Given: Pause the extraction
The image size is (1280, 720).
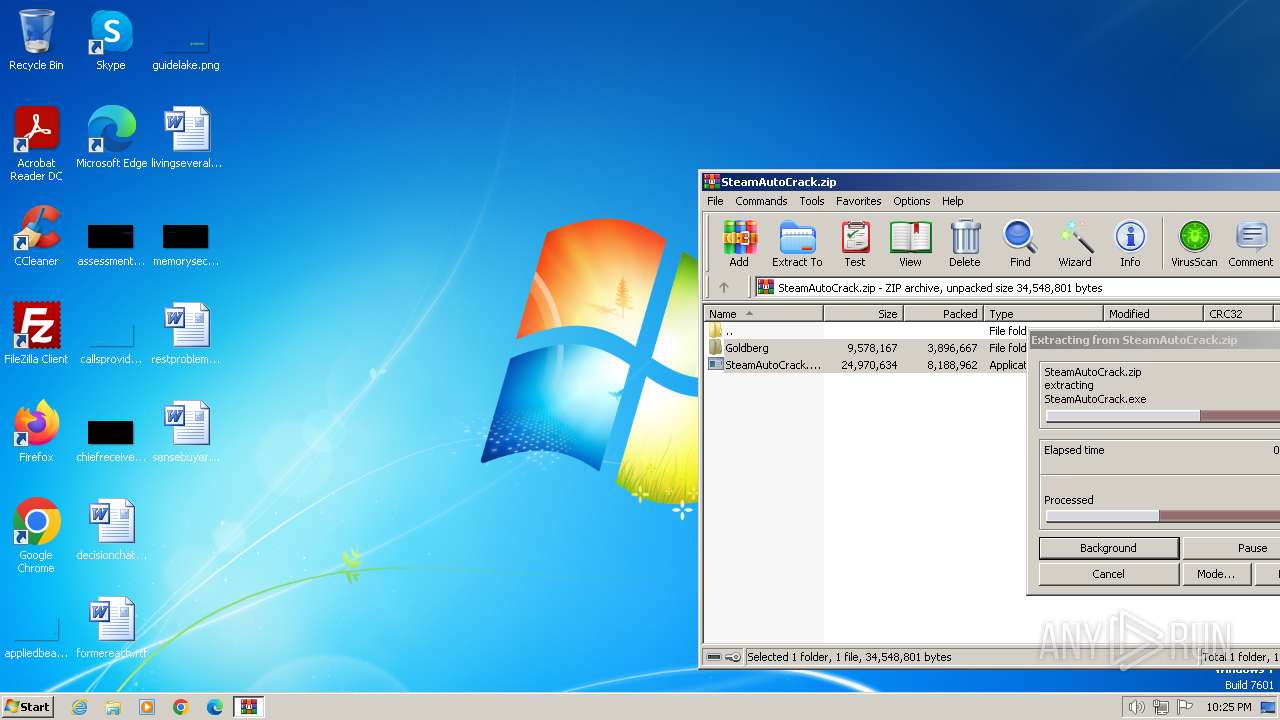Looking at the screenshot, I should coord(1232,548).
